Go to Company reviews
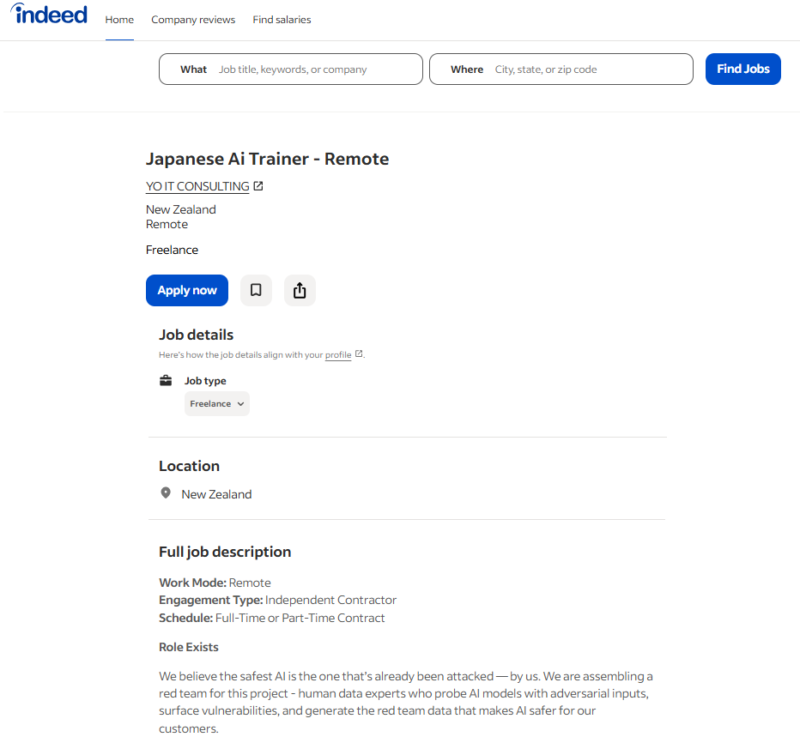The width and height of the screenshot is (800, 743). (x=193, y=19)
